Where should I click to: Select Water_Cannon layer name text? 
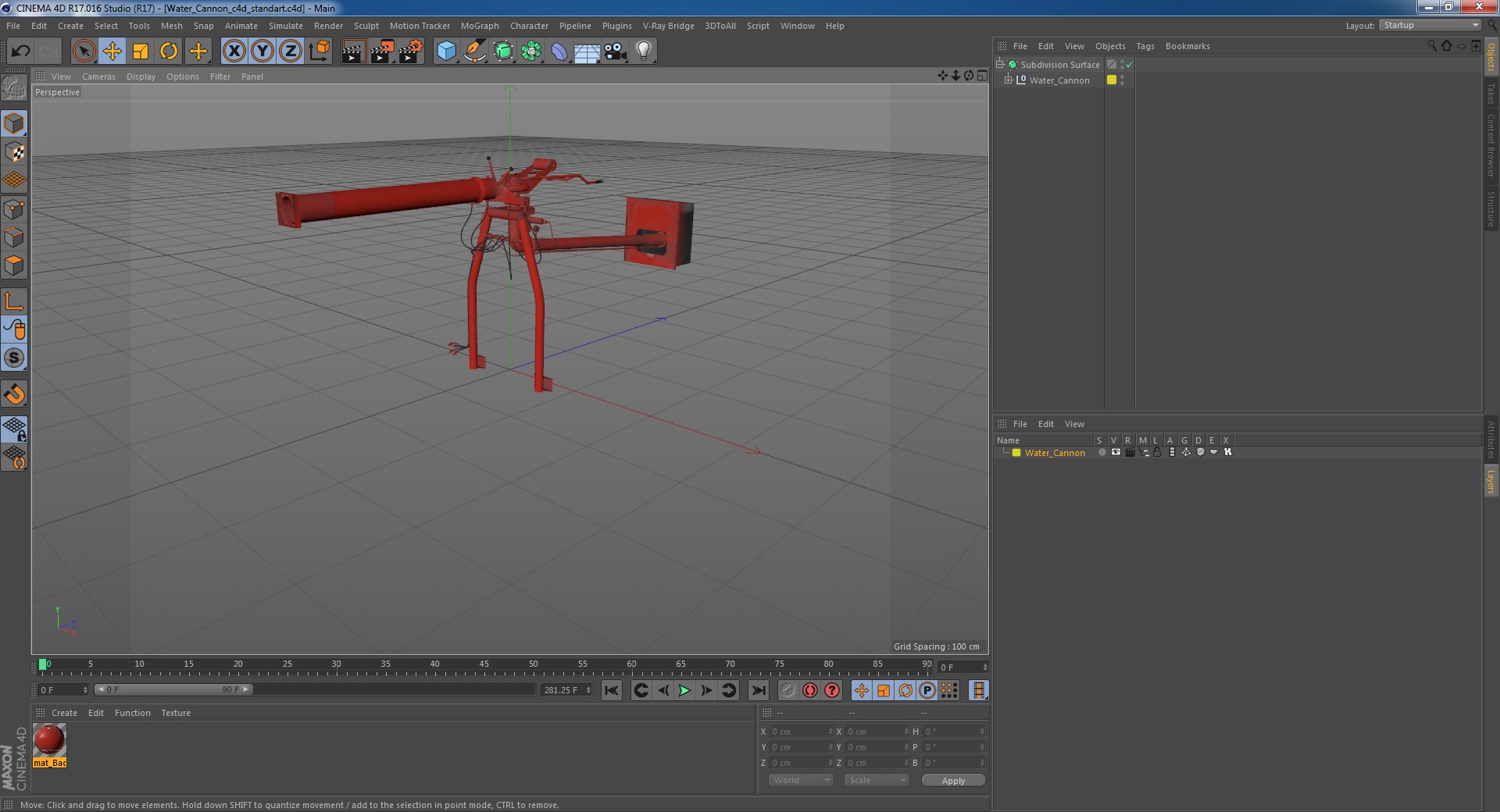[x=1055, y=453]
